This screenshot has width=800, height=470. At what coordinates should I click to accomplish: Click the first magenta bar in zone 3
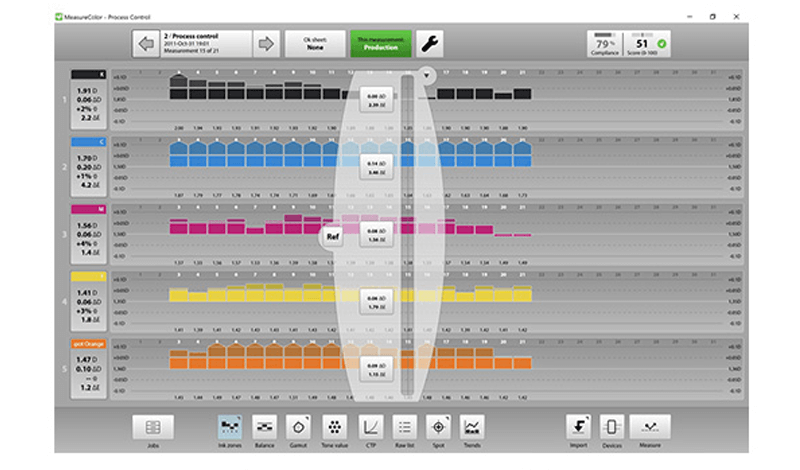178,227
